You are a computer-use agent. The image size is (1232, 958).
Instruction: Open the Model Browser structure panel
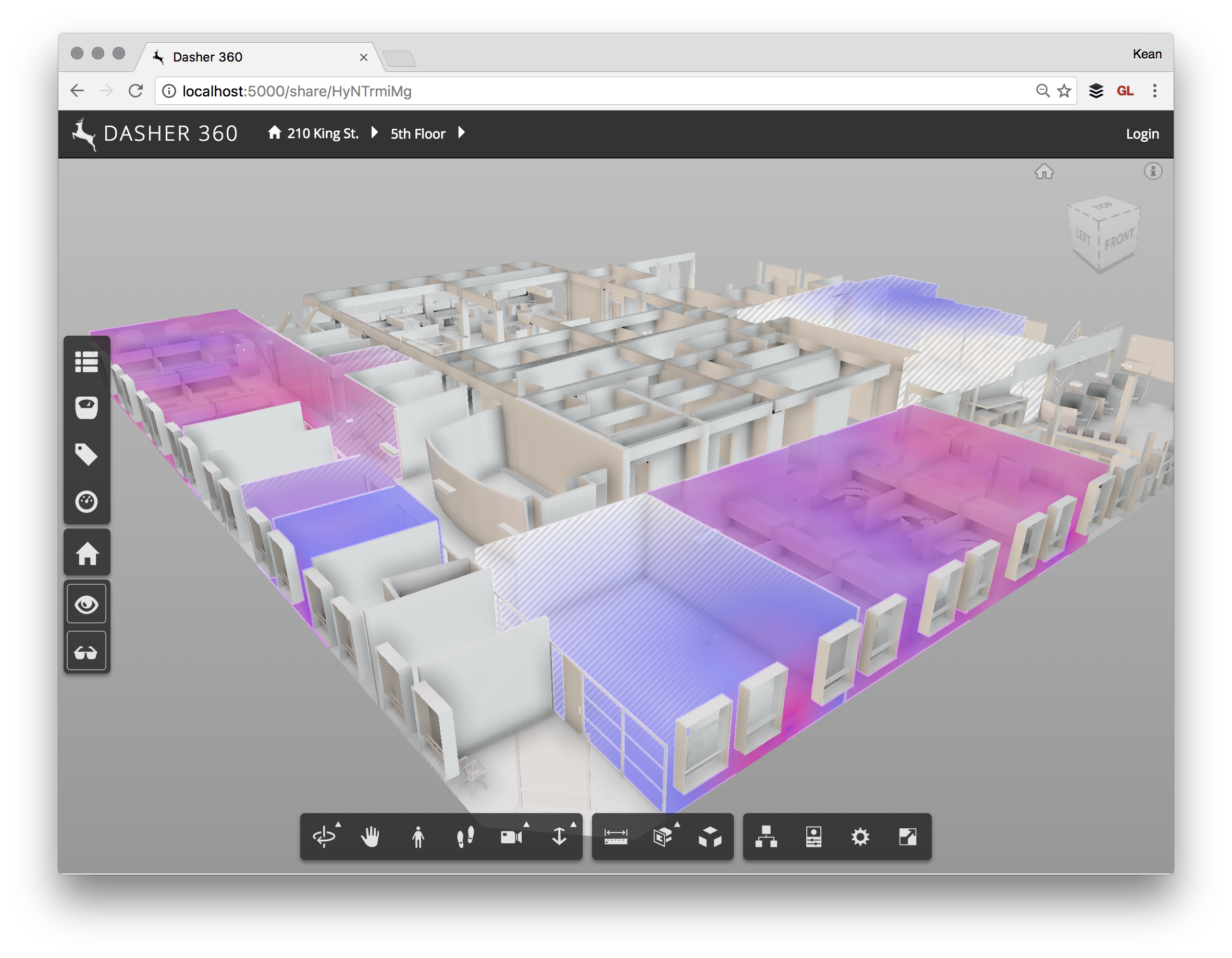click(x=766, y=837)
